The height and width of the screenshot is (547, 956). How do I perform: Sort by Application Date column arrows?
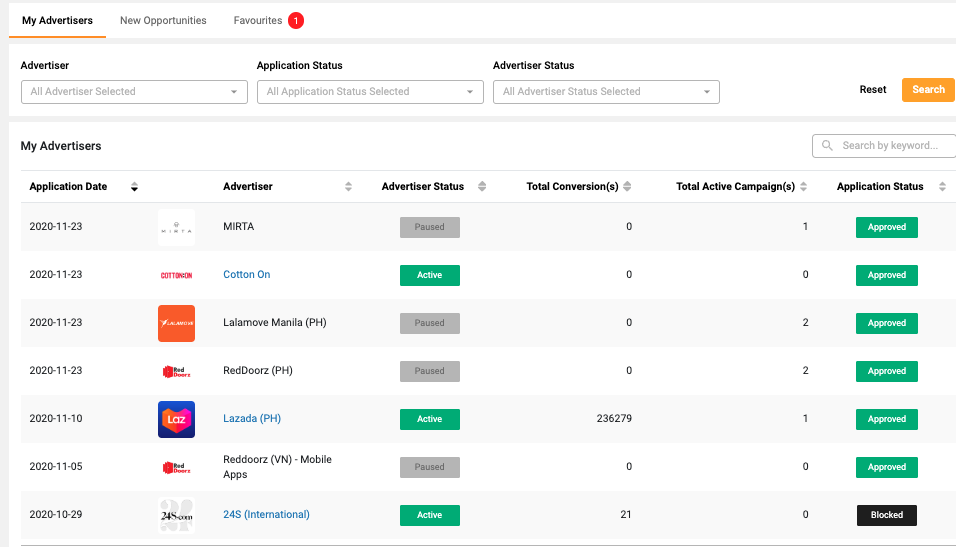(x=134, y=187)
